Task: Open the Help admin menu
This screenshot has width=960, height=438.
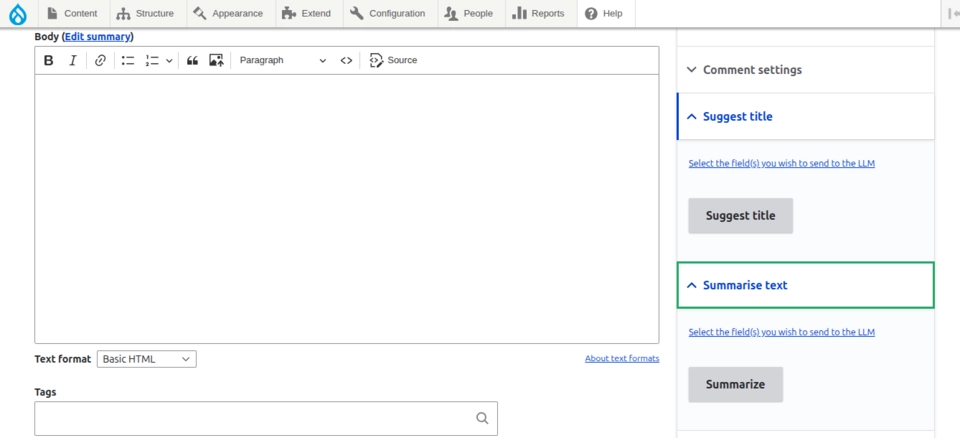Action: tap(604, 13)
